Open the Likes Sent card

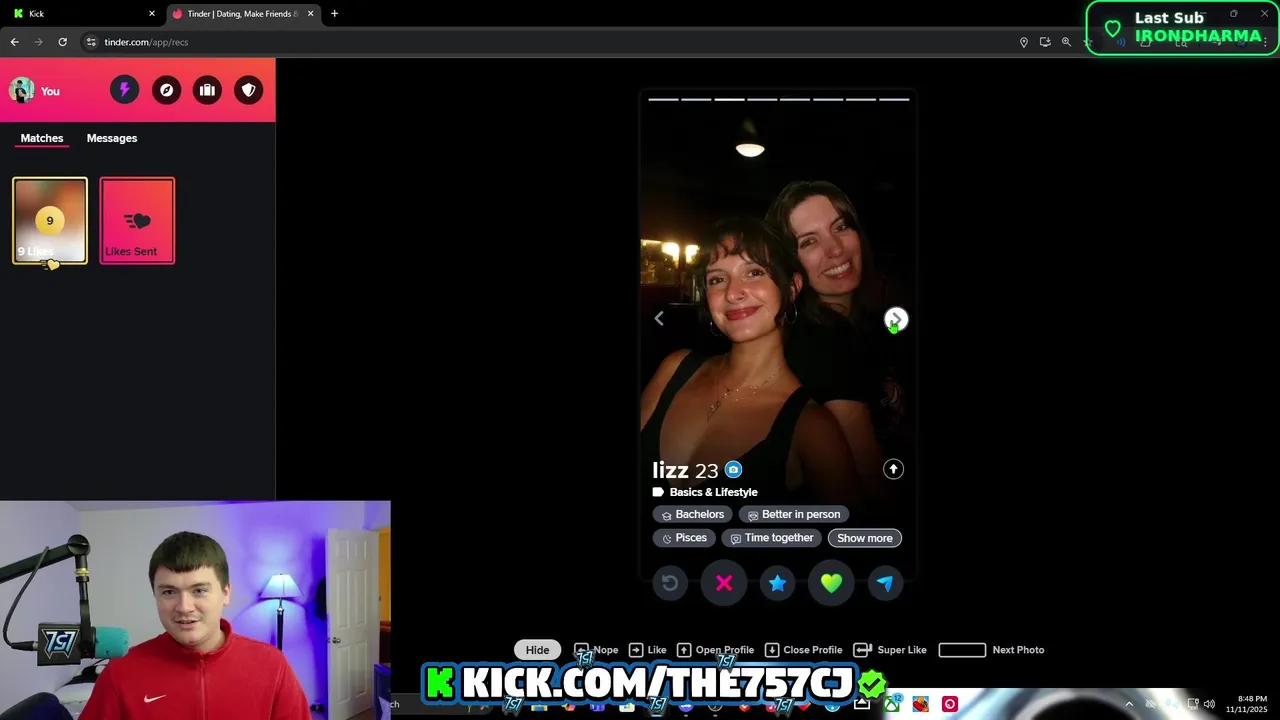pyautogui.click(x=137, y=221)
